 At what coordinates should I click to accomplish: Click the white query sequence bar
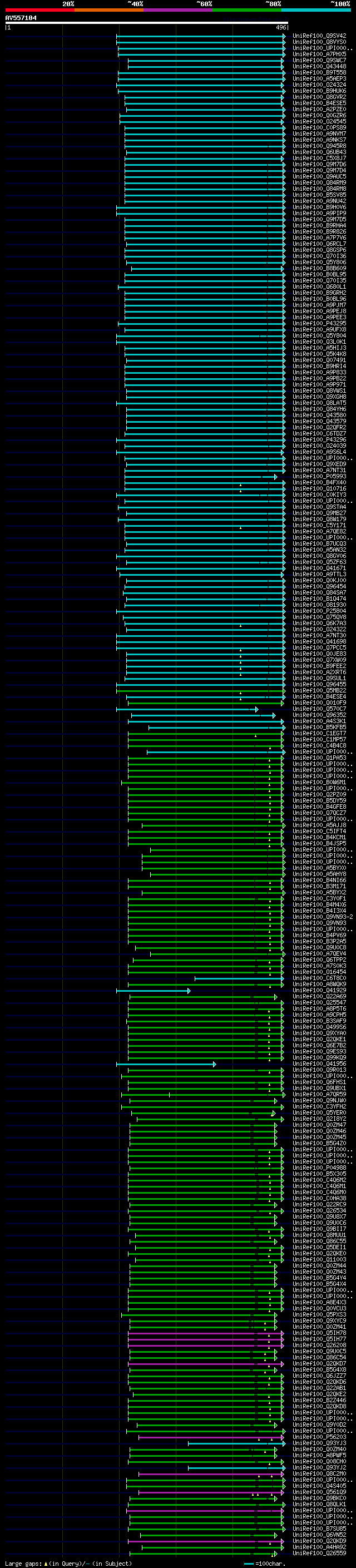tap(146, 23)
